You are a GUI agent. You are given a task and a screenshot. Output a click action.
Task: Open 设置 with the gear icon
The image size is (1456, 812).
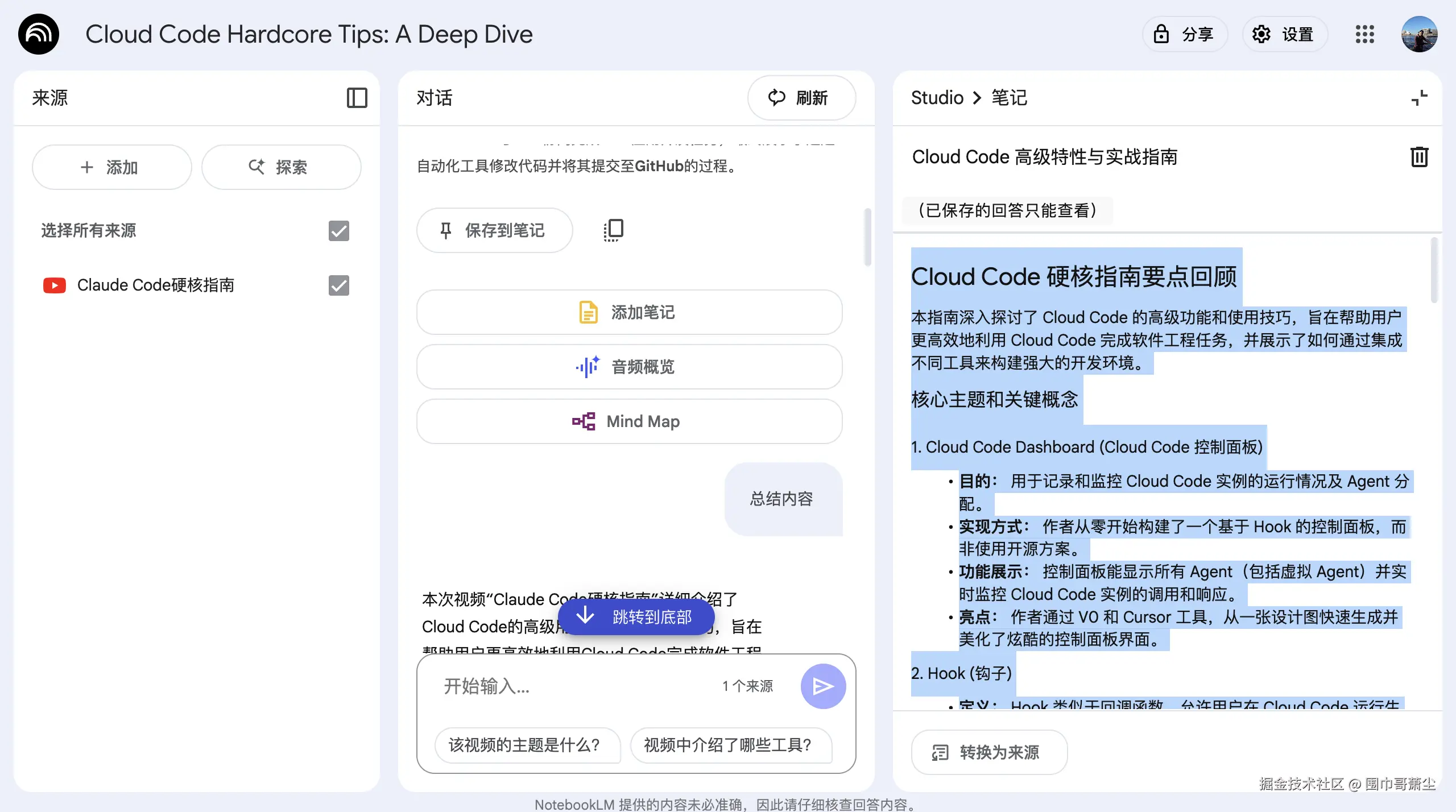pyautogui.click(x=1285, y=34)
